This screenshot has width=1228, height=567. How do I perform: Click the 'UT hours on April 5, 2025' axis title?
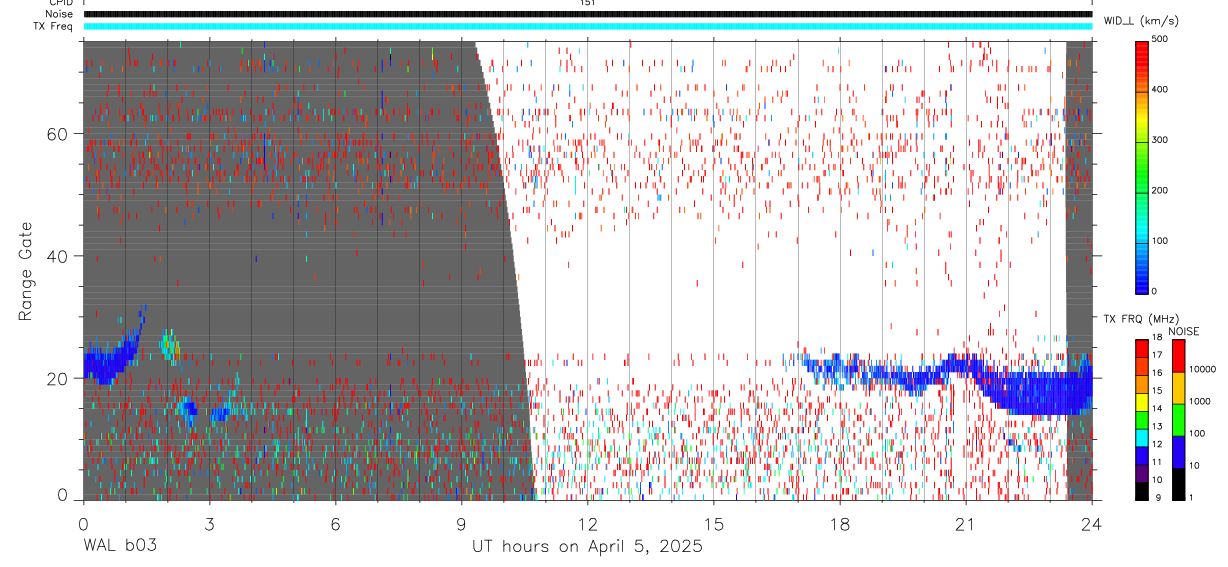point(587,547)
